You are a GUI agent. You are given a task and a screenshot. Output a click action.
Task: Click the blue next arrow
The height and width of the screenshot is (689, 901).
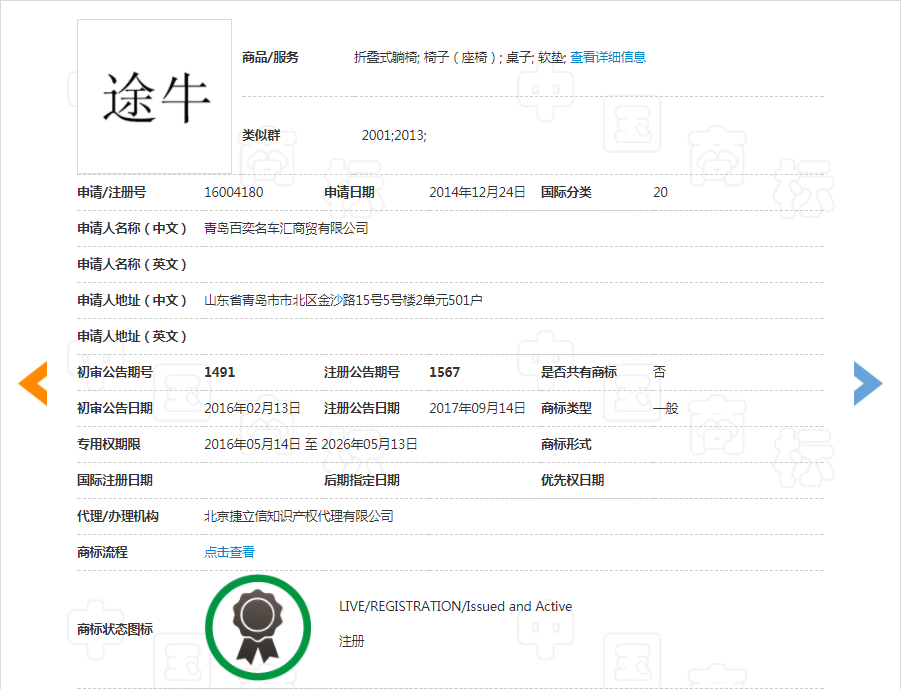(x=866, y=383)
